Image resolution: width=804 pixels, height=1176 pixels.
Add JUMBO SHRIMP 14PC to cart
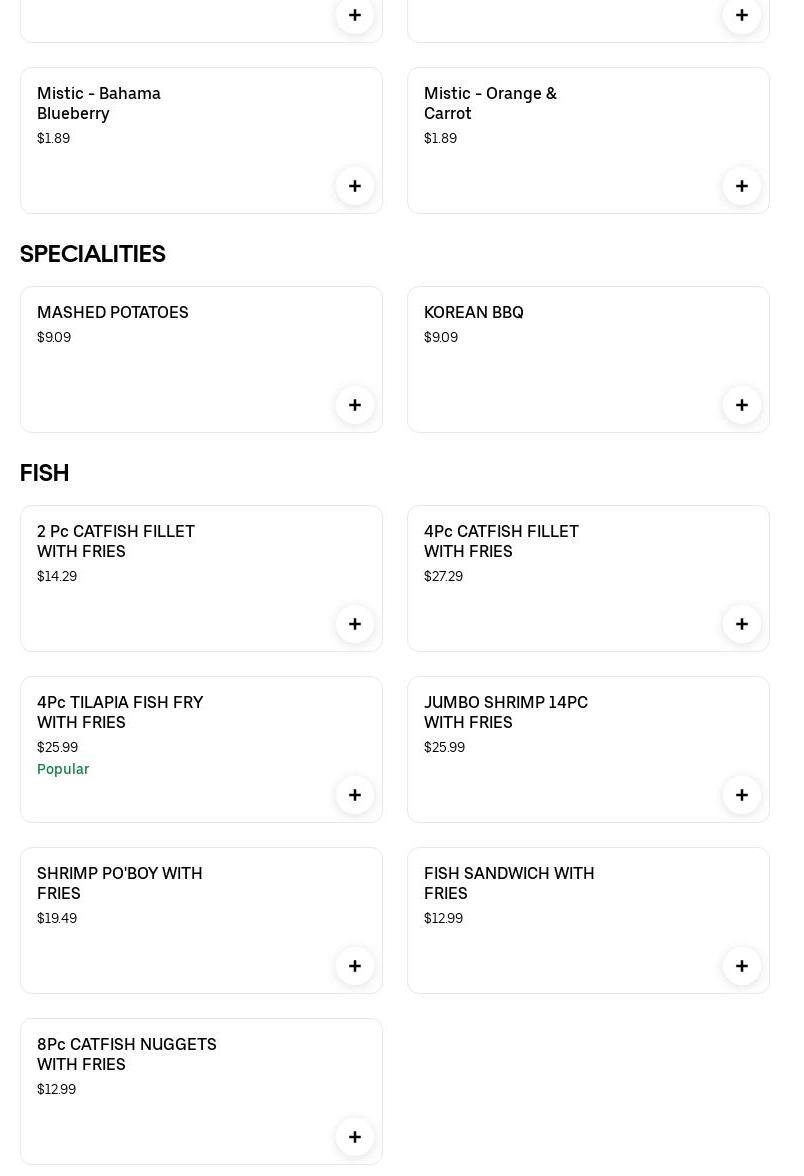(742, 795)
